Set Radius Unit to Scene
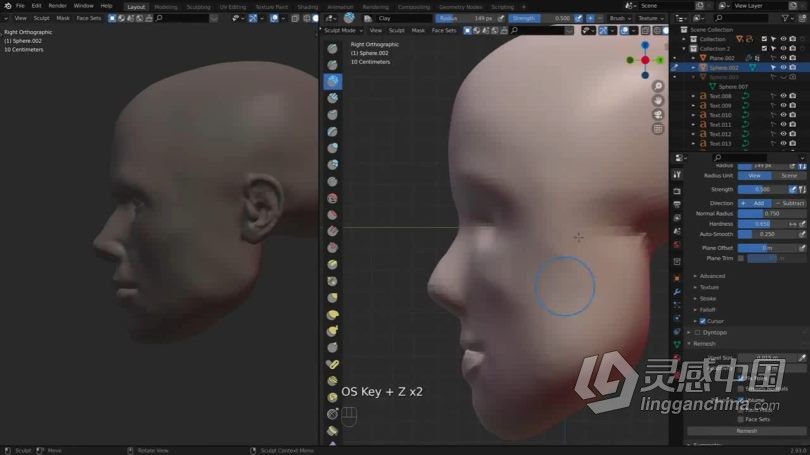 point(789,176)
